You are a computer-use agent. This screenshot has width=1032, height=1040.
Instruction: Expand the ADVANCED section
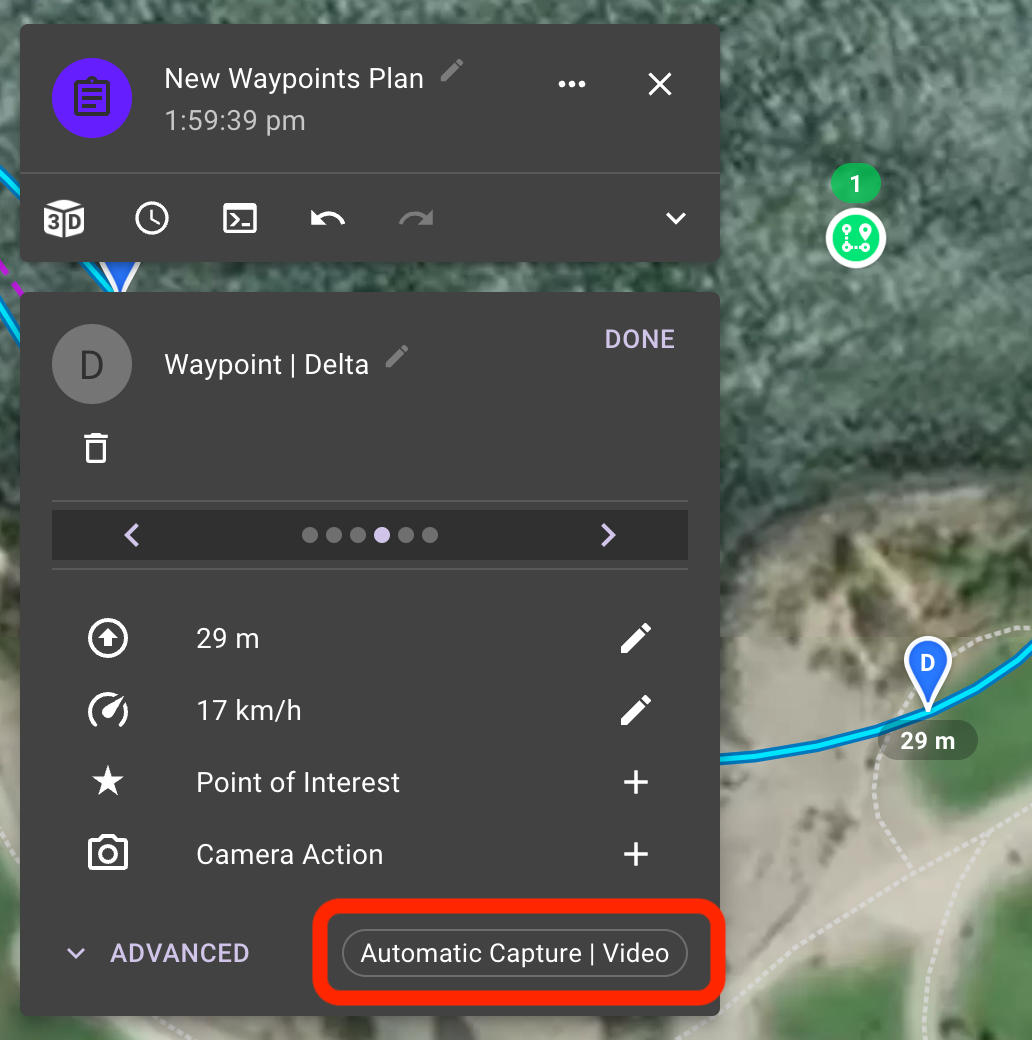[158, 953]
